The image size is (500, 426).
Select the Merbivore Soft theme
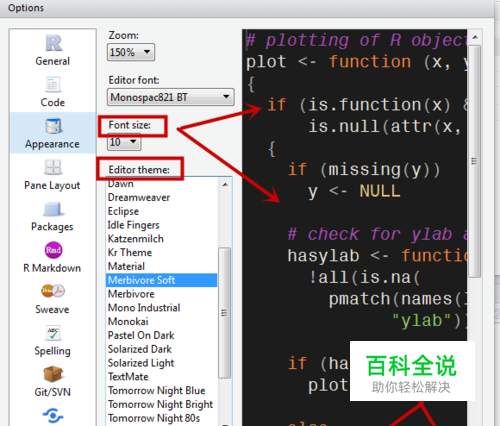click(x=162, y=280)
